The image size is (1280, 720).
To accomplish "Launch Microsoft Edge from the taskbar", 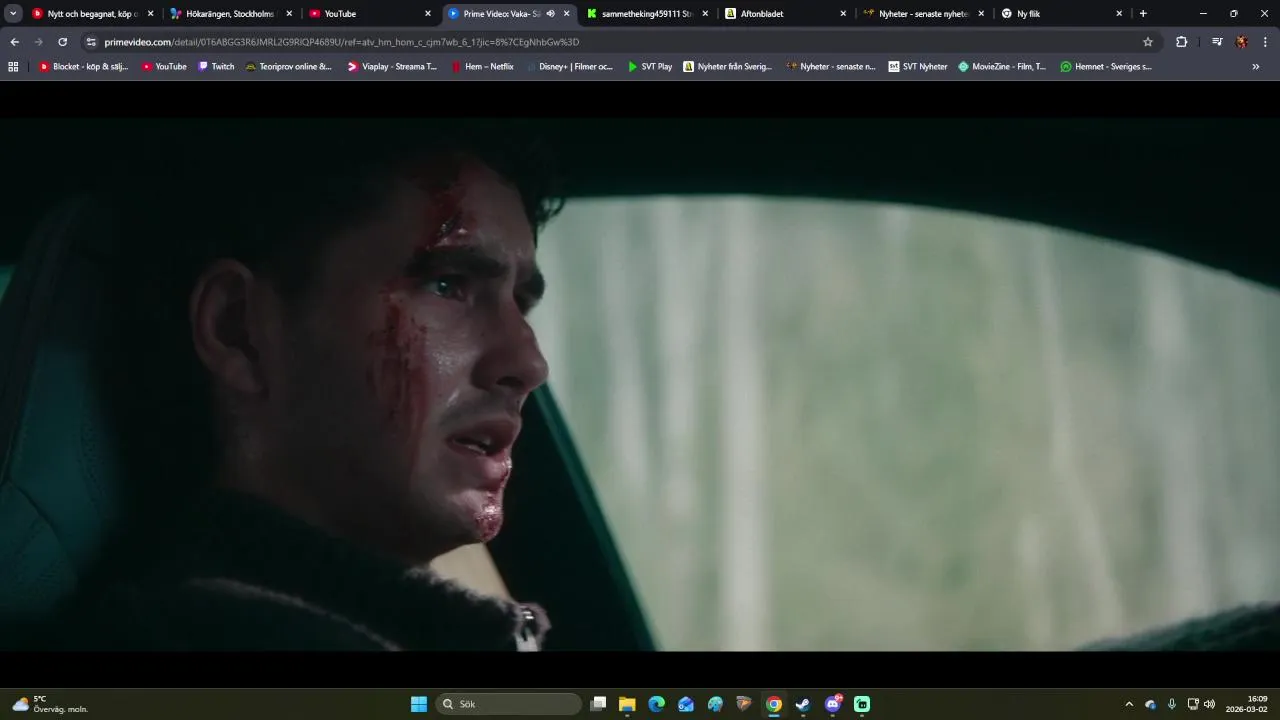I will tap(656, 704).
